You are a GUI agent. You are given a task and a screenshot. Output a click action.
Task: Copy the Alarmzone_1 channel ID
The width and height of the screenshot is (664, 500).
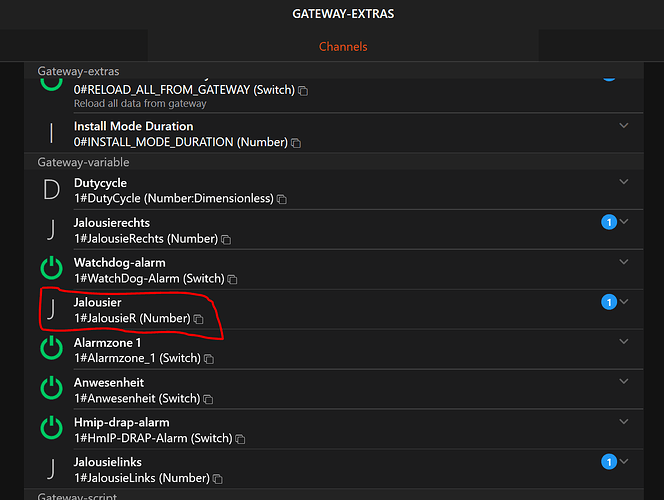[207, 359]
